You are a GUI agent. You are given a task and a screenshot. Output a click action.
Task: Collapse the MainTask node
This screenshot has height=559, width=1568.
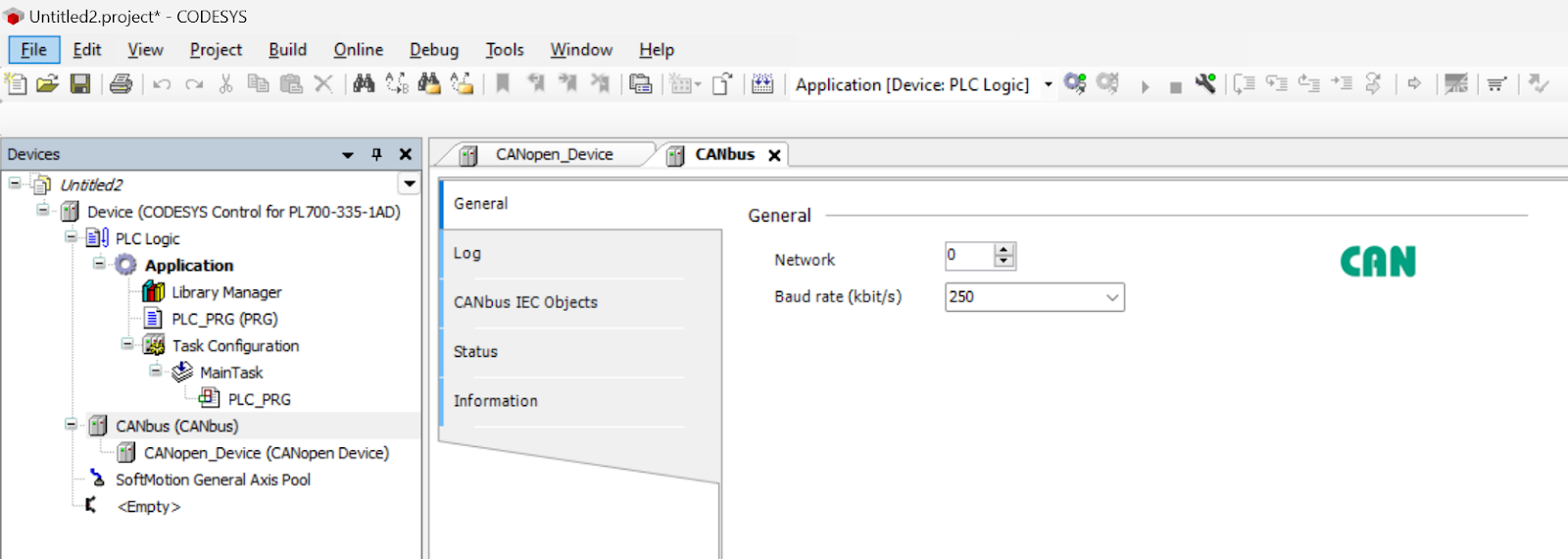[x=155, y=371]
